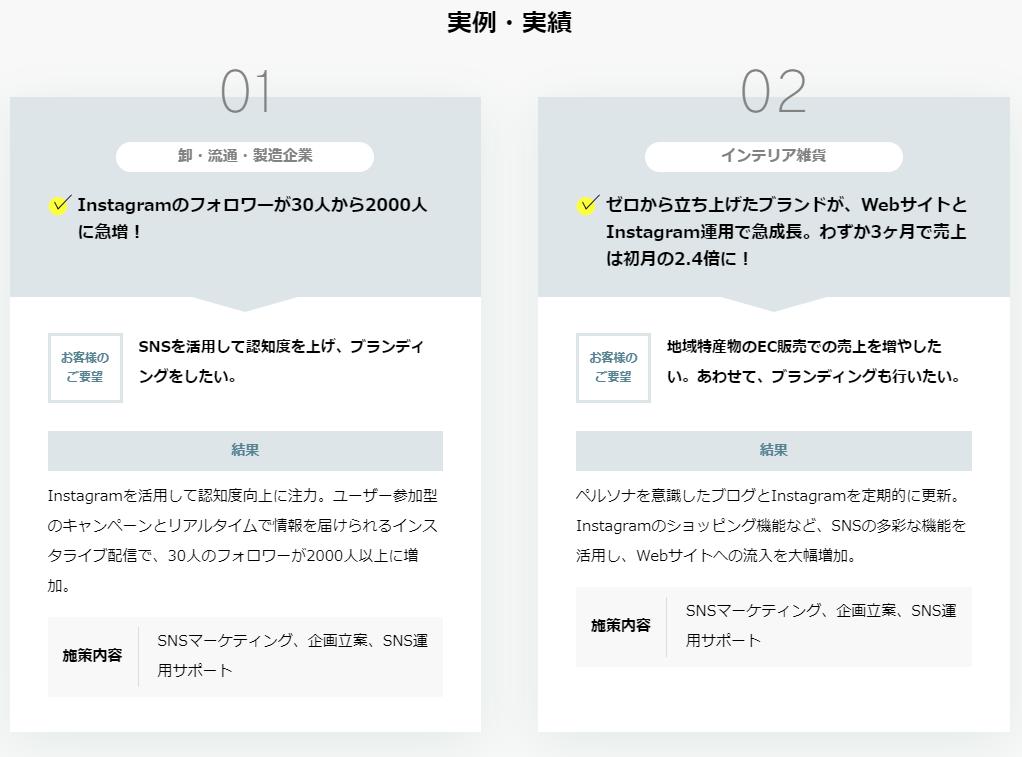Click the SNSを活用して認知度を上げ request text
Image resolution: width=1022 pixels, height=757 pixels.
281,361
